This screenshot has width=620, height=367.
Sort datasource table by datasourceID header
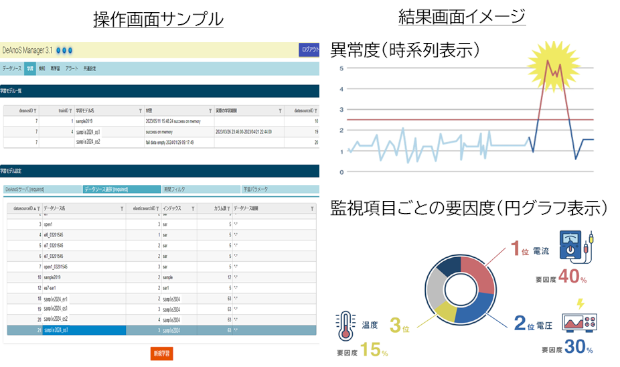tap(25, 208)
